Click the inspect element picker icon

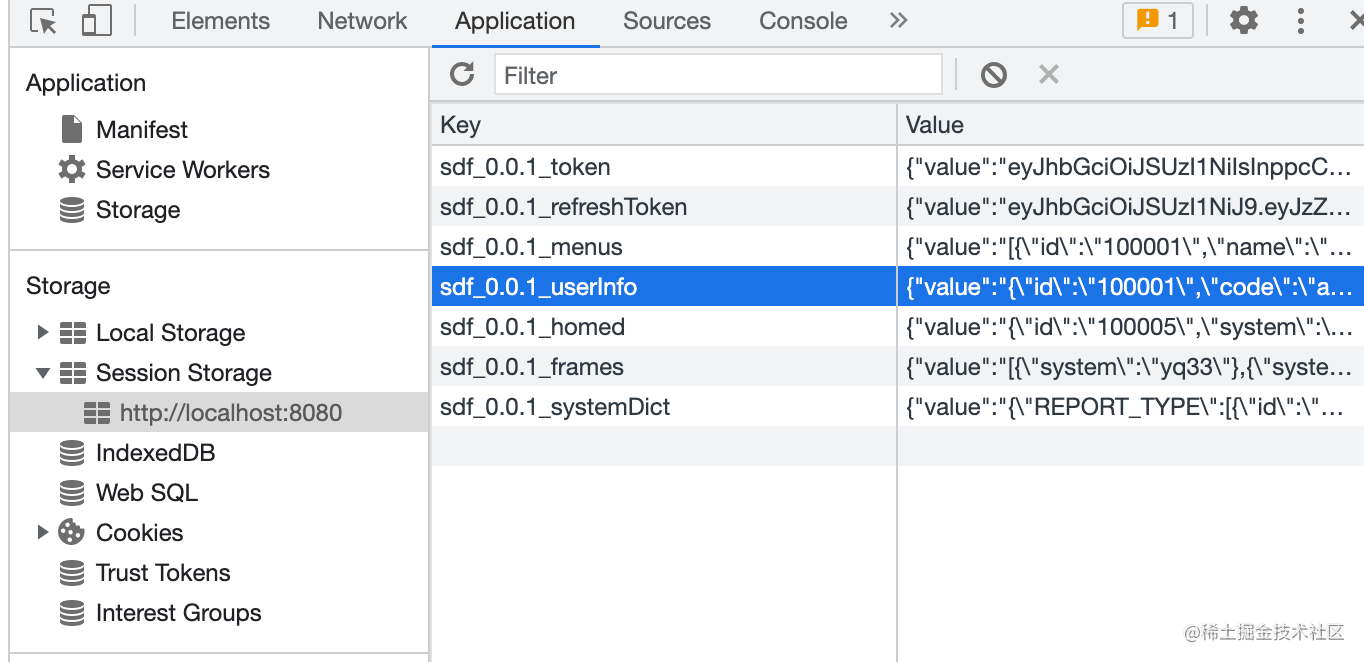[43, 21]
